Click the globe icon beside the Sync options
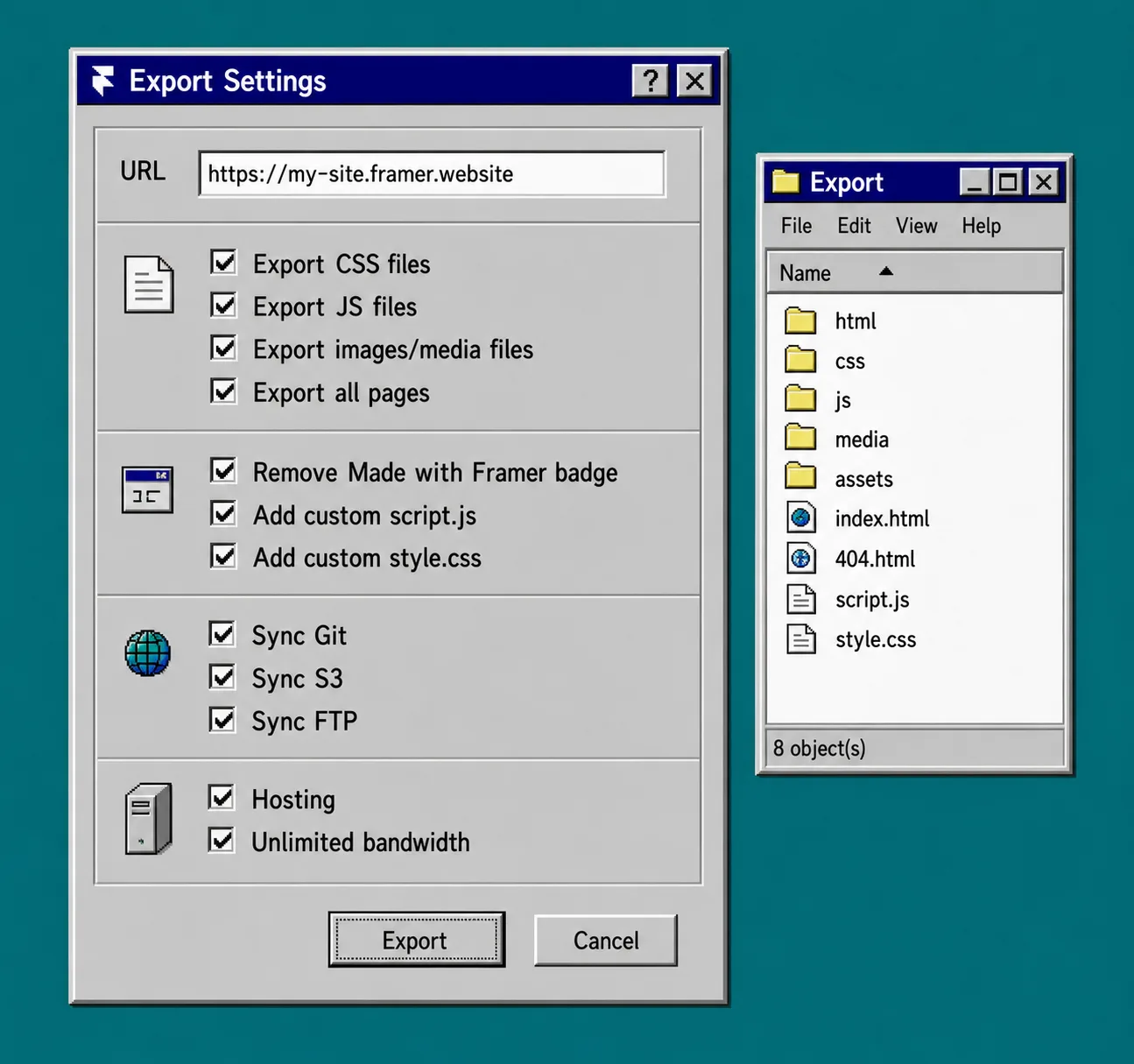Screen dimensions: 1134x1064 147,653
